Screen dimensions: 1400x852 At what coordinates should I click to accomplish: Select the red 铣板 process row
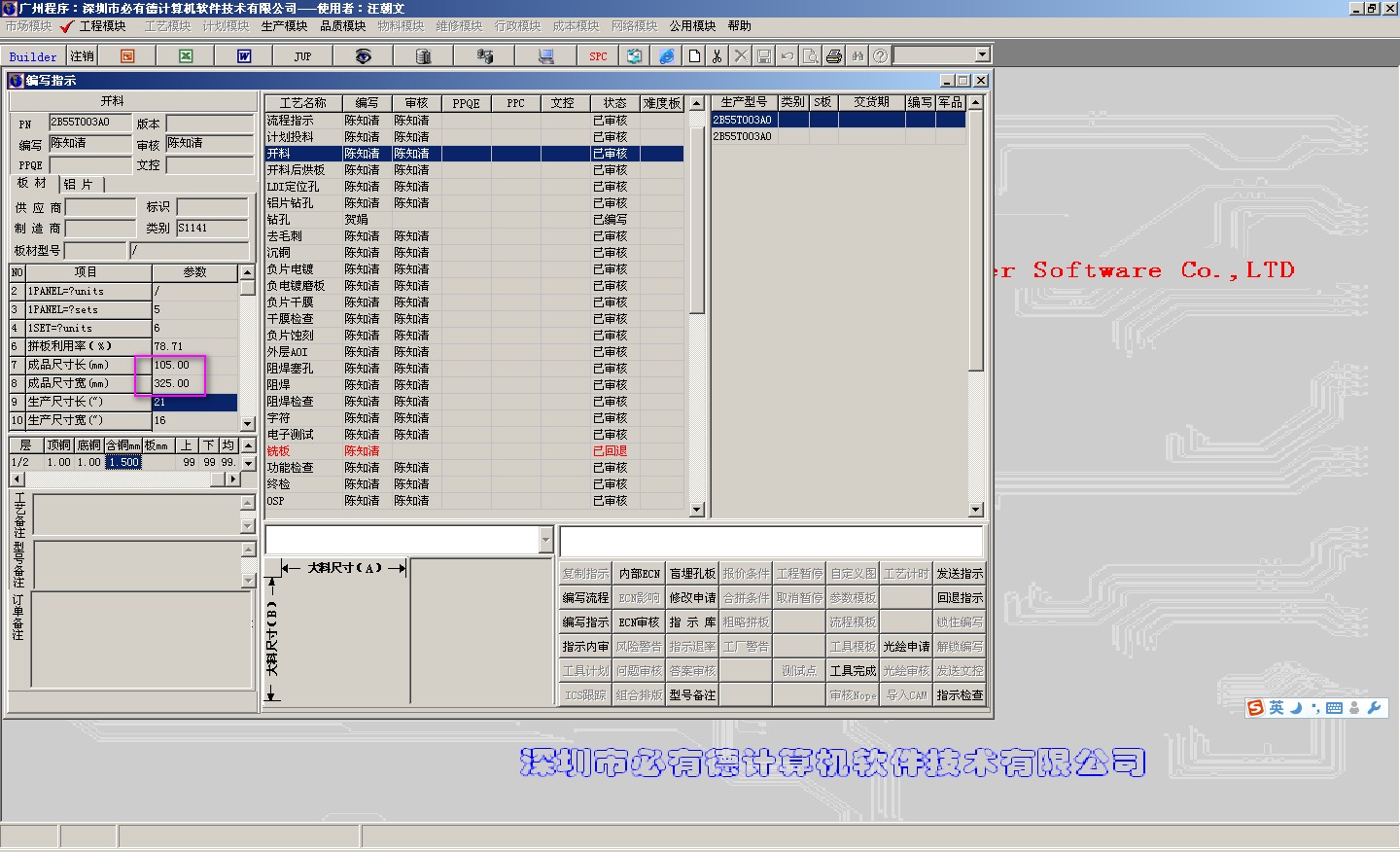(474, 451)
